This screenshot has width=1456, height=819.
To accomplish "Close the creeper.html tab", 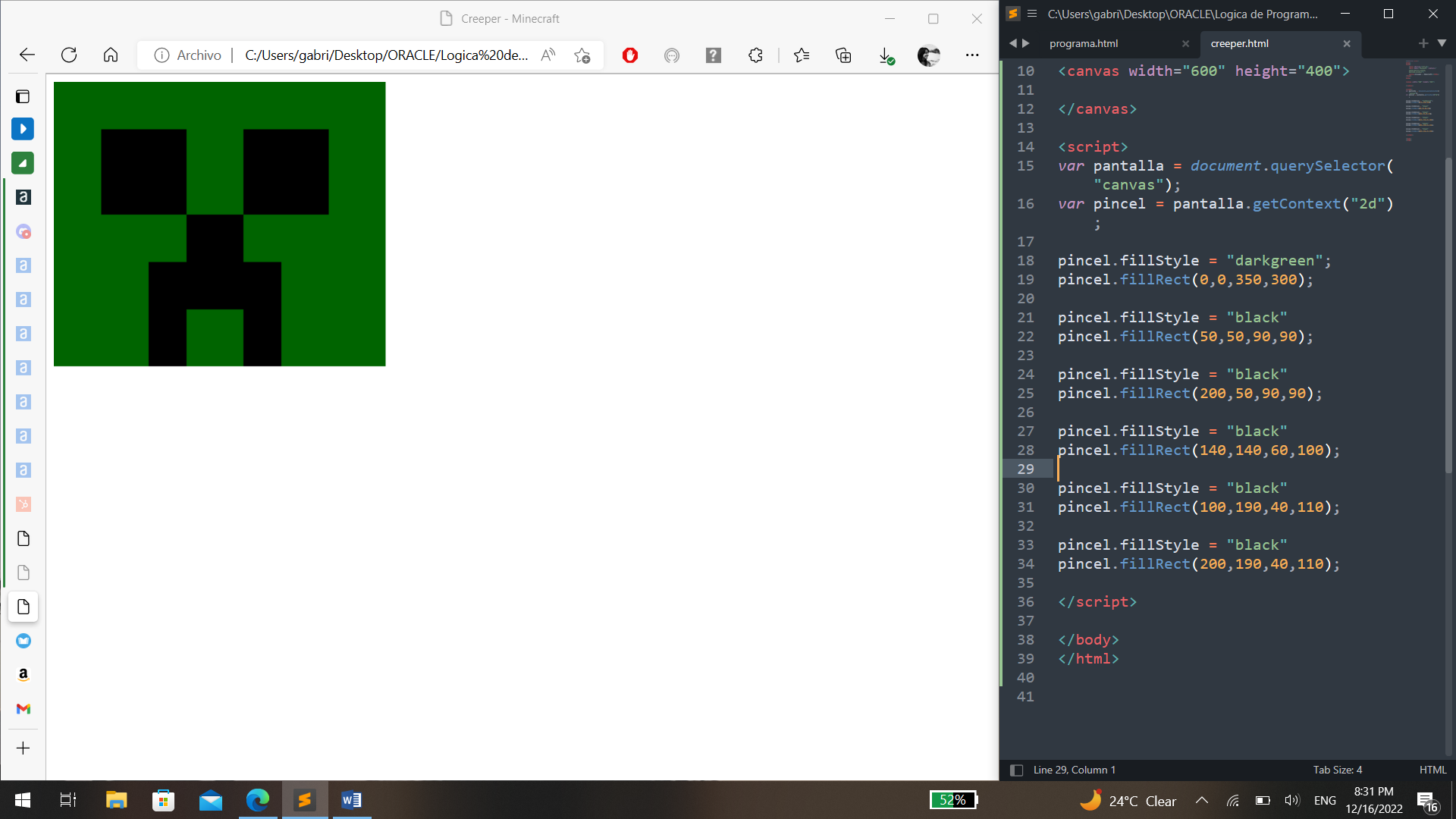I will (x=1347, y=44).
